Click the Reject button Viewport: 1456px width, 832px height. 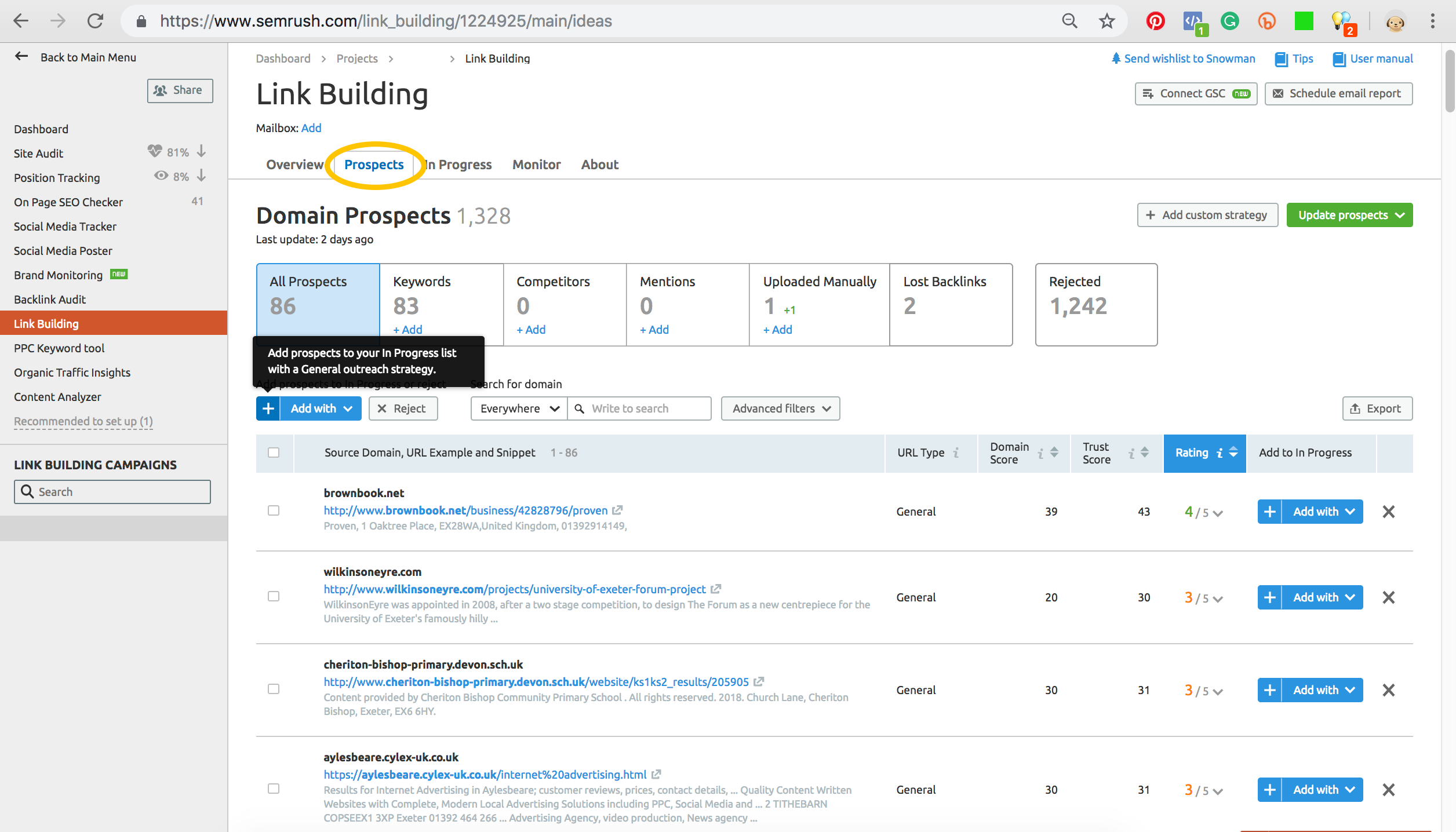coord(403,408)
